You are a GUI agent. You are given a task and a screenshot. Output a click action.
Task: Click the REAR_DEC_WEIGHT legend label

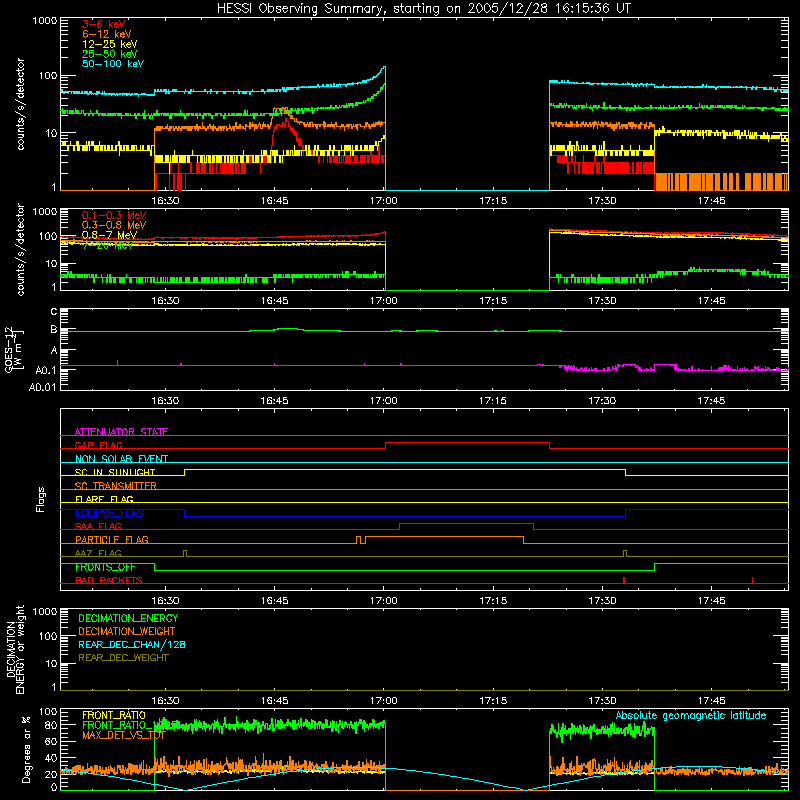click(123, 658)
